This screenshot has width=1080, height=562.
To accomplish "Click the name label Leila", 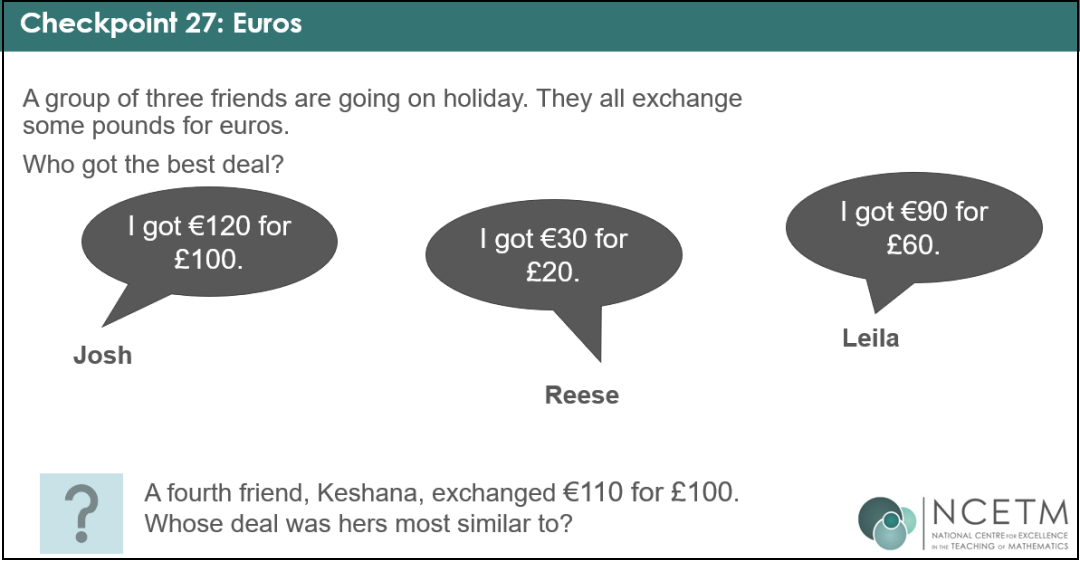I will [x=871, y=338].
